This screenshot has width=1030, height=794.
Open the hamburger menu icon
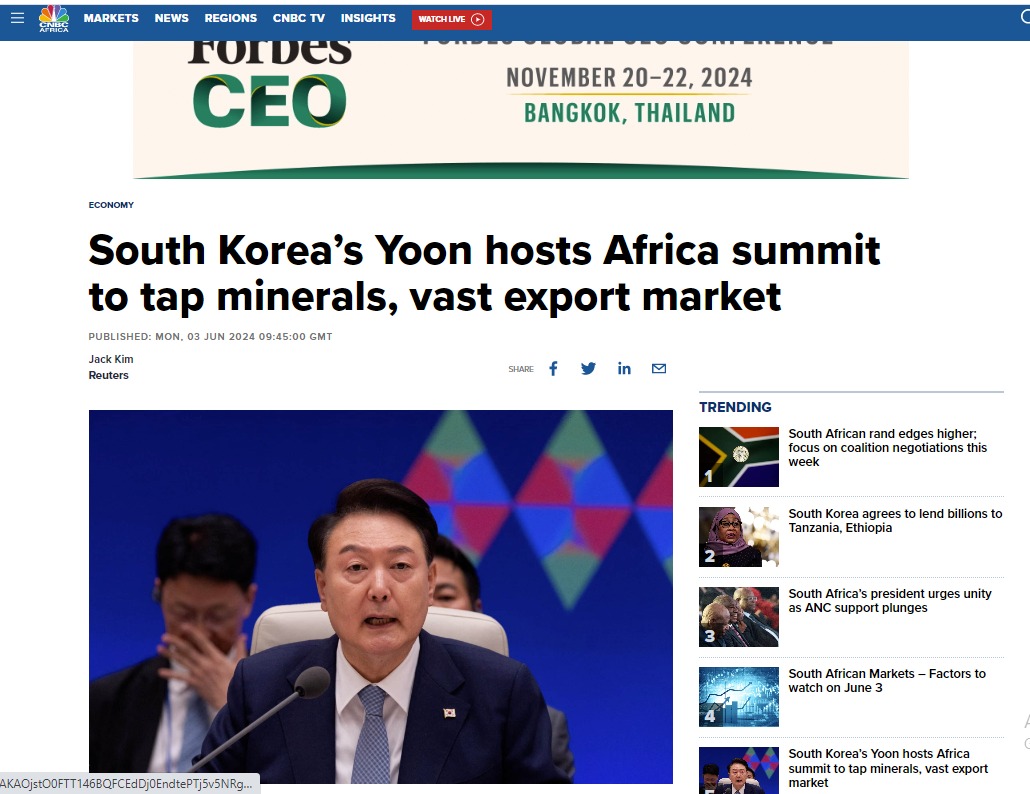(x=18, y=18)
